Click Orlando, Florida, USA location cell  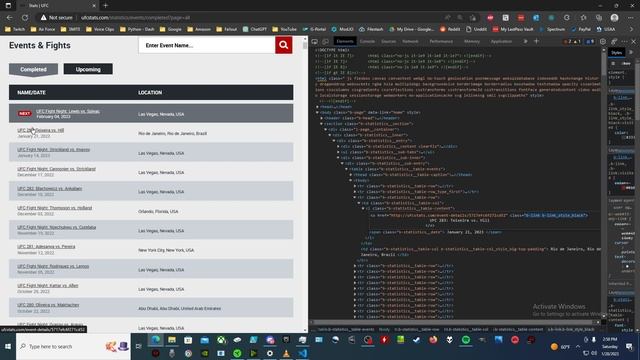pos(158,211)
